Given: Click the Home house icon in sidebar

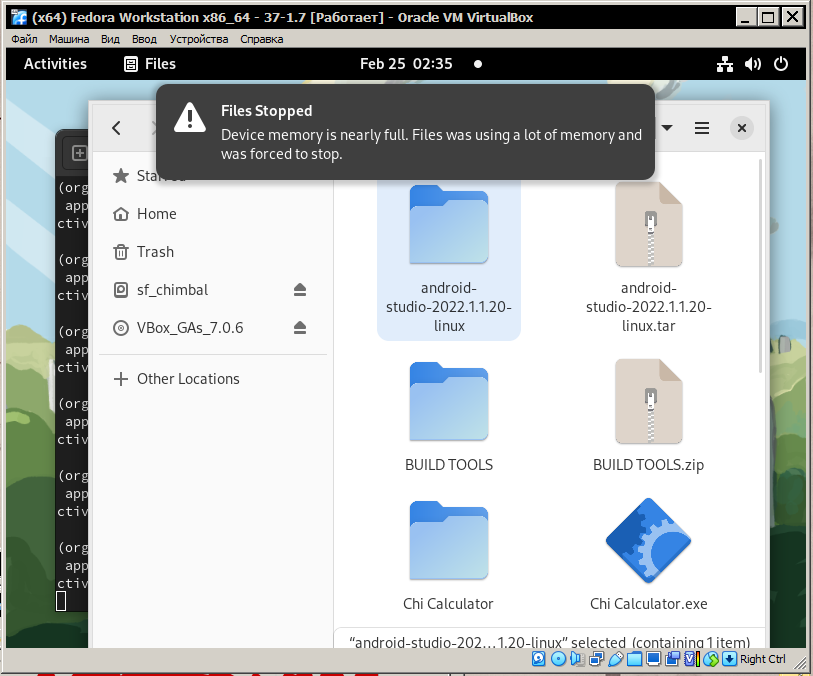Looking at the screenshot, I should (121, 214).
